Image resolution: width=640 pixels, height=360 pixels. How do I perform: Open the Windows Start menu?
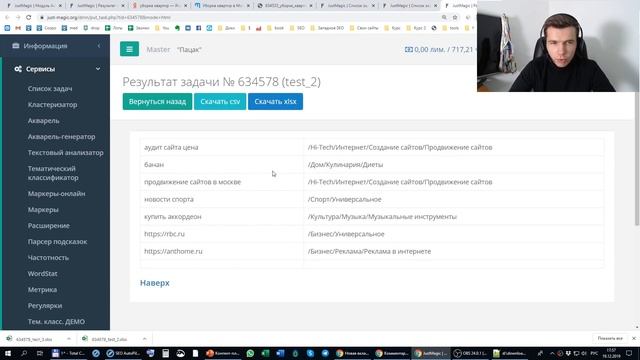(8, 353)
